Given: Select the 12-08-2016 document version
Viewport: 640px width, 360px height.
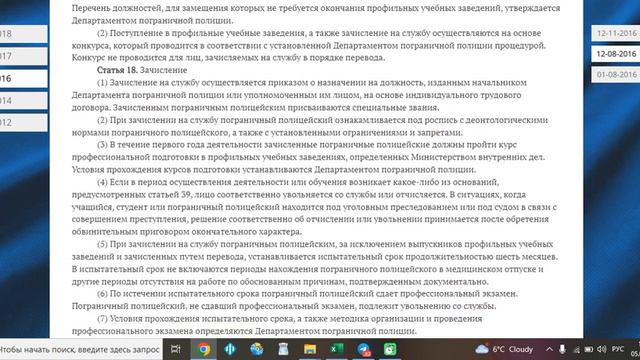Looking at the screenshot, I should 616,54.
